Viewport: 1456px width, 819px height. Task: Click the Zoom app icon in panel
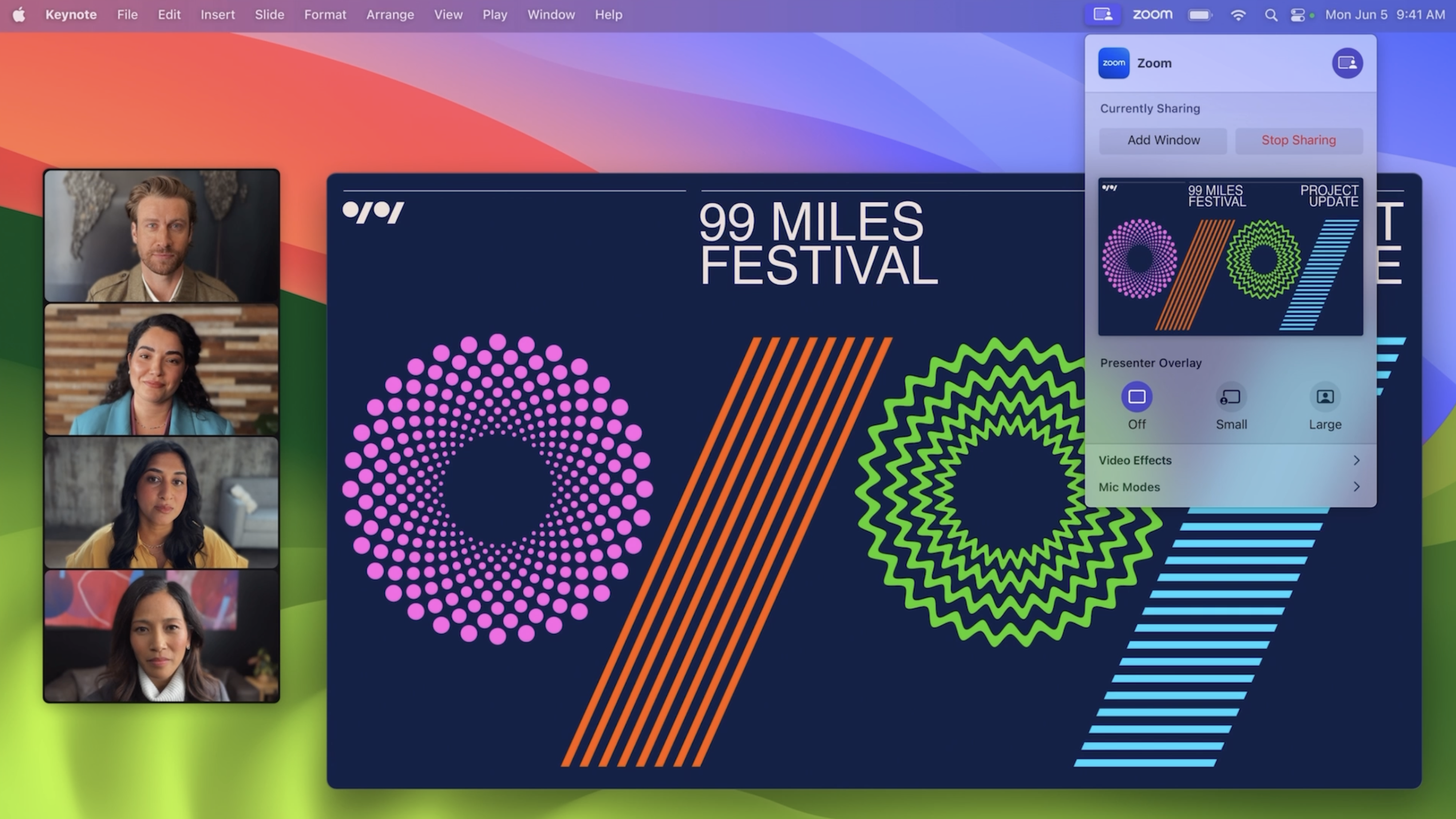point(1113,63)
